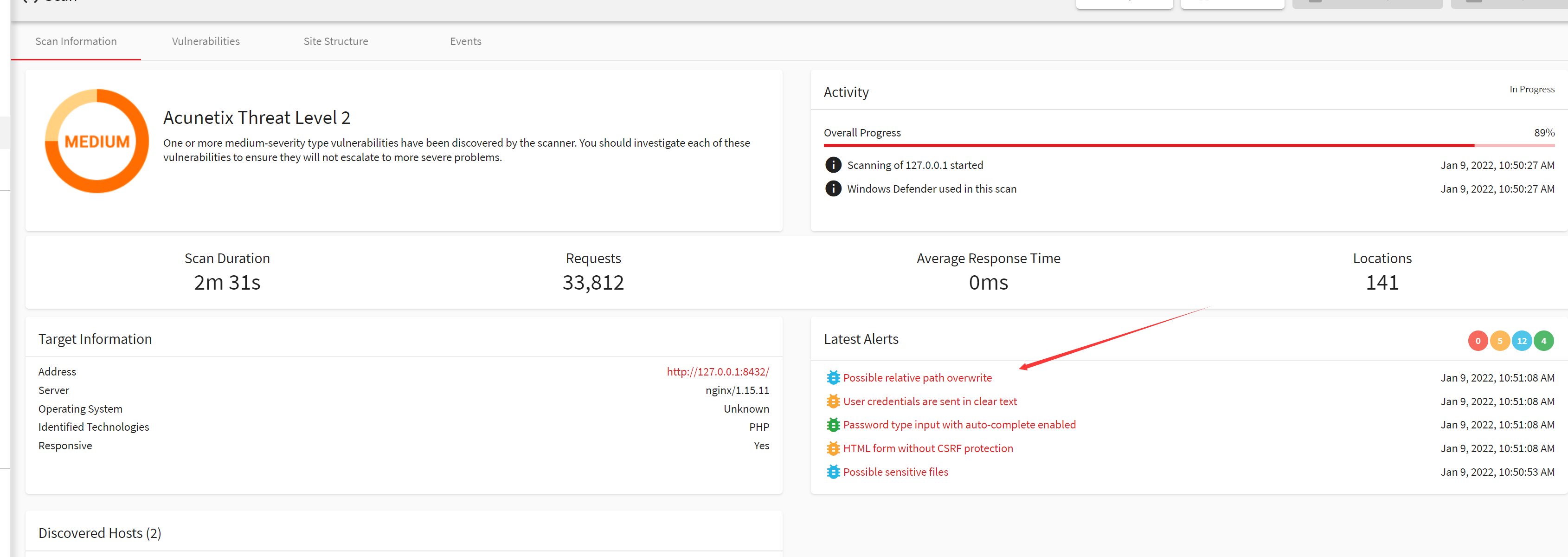Switch to the Vulnerabilities tab
The height and width of the screenshot is (557, 1568).
coord(206,41)
